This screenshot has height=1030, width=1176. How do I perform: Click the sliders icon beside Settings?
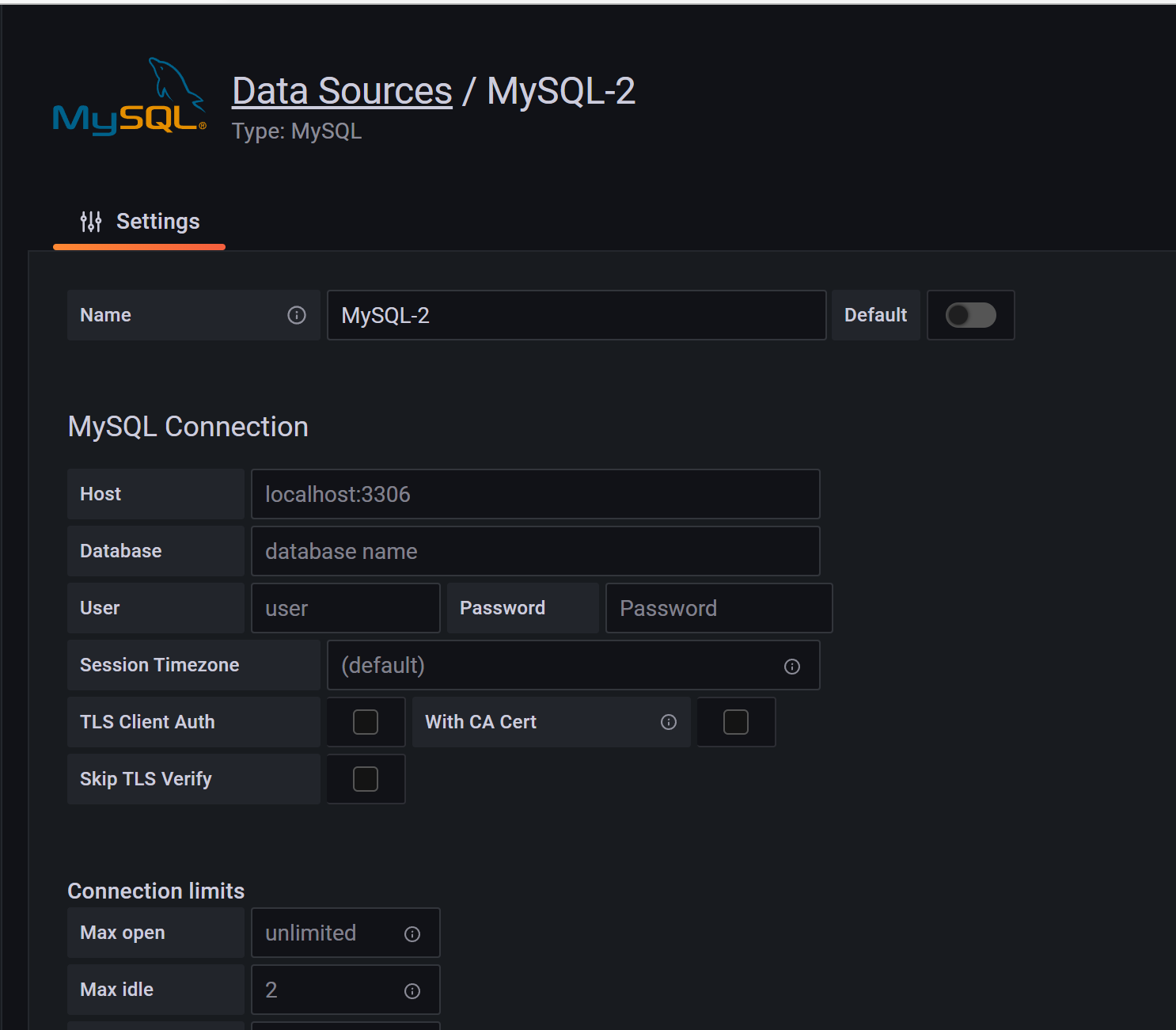90,221
